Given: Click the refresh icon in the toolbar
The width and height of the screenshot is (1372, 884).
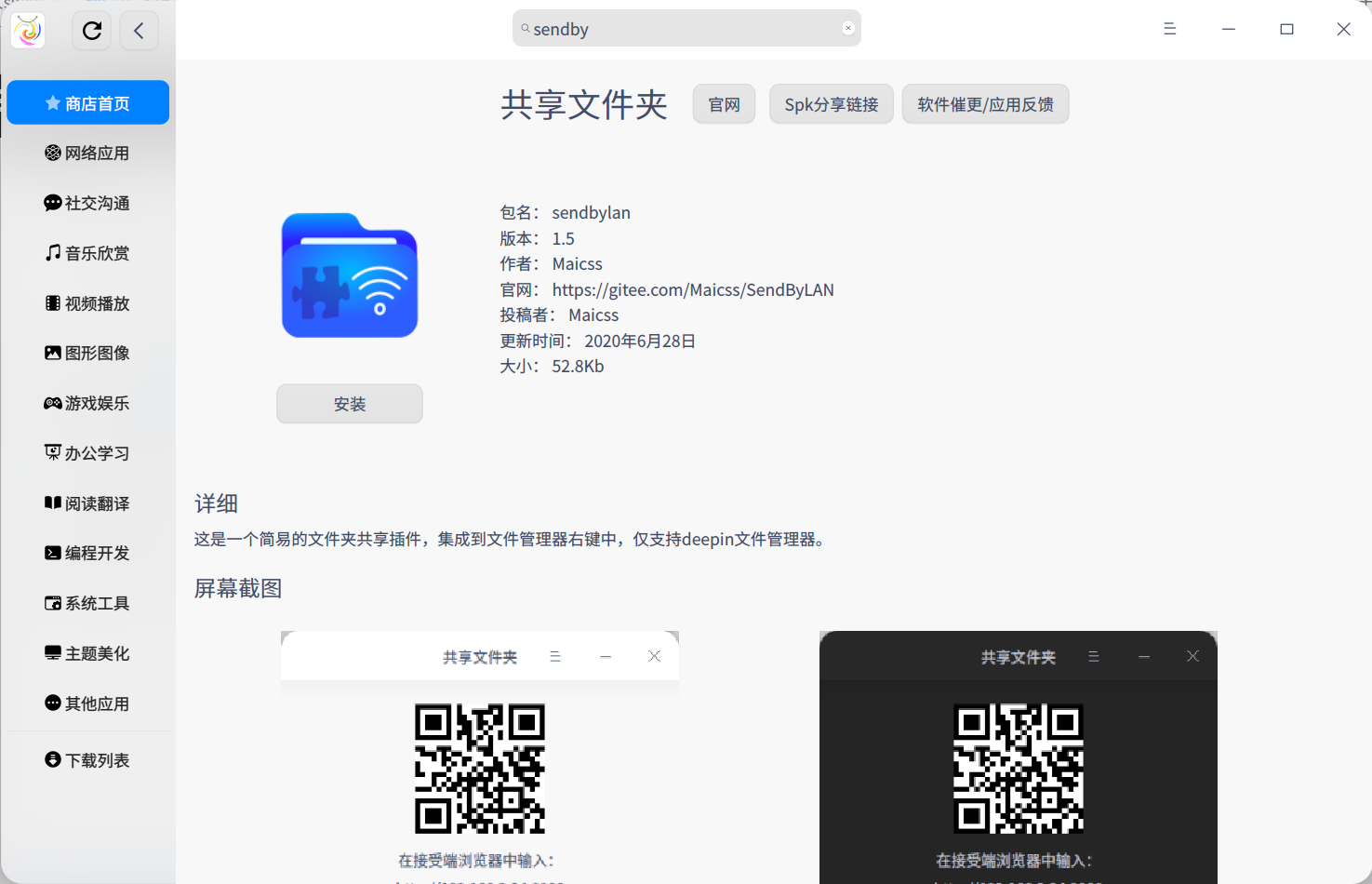Looking at the screenshot, I should coord(91,30).
